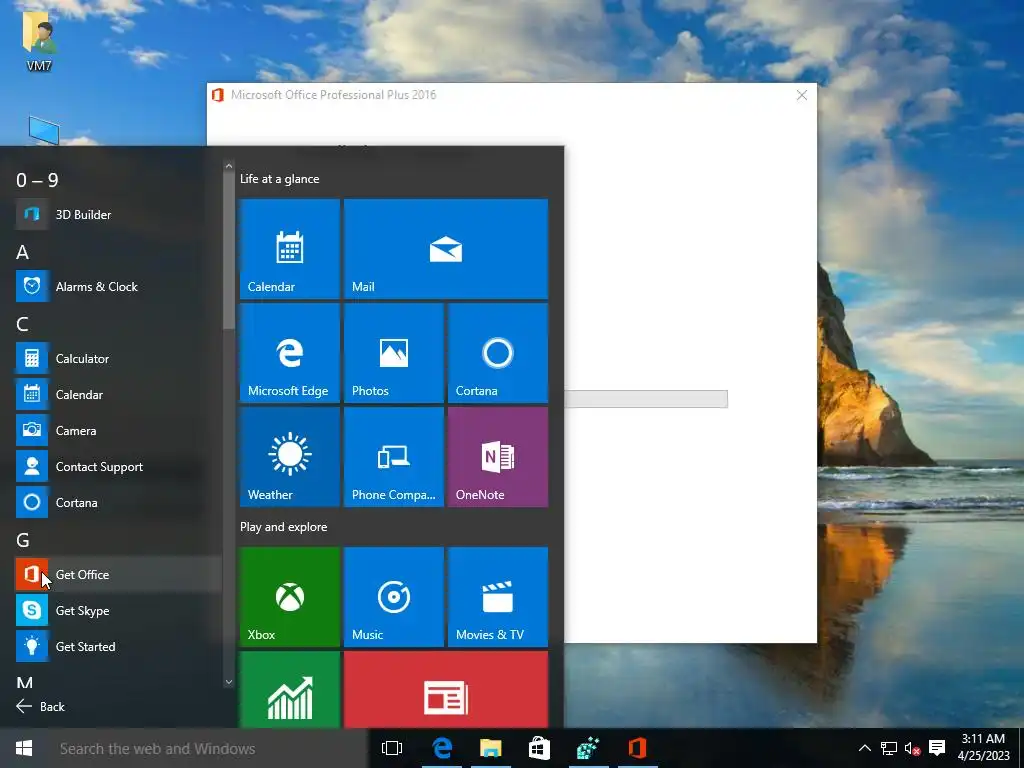
Task: Launch the Microsoft Edge tile
Action: coord(289,353)
